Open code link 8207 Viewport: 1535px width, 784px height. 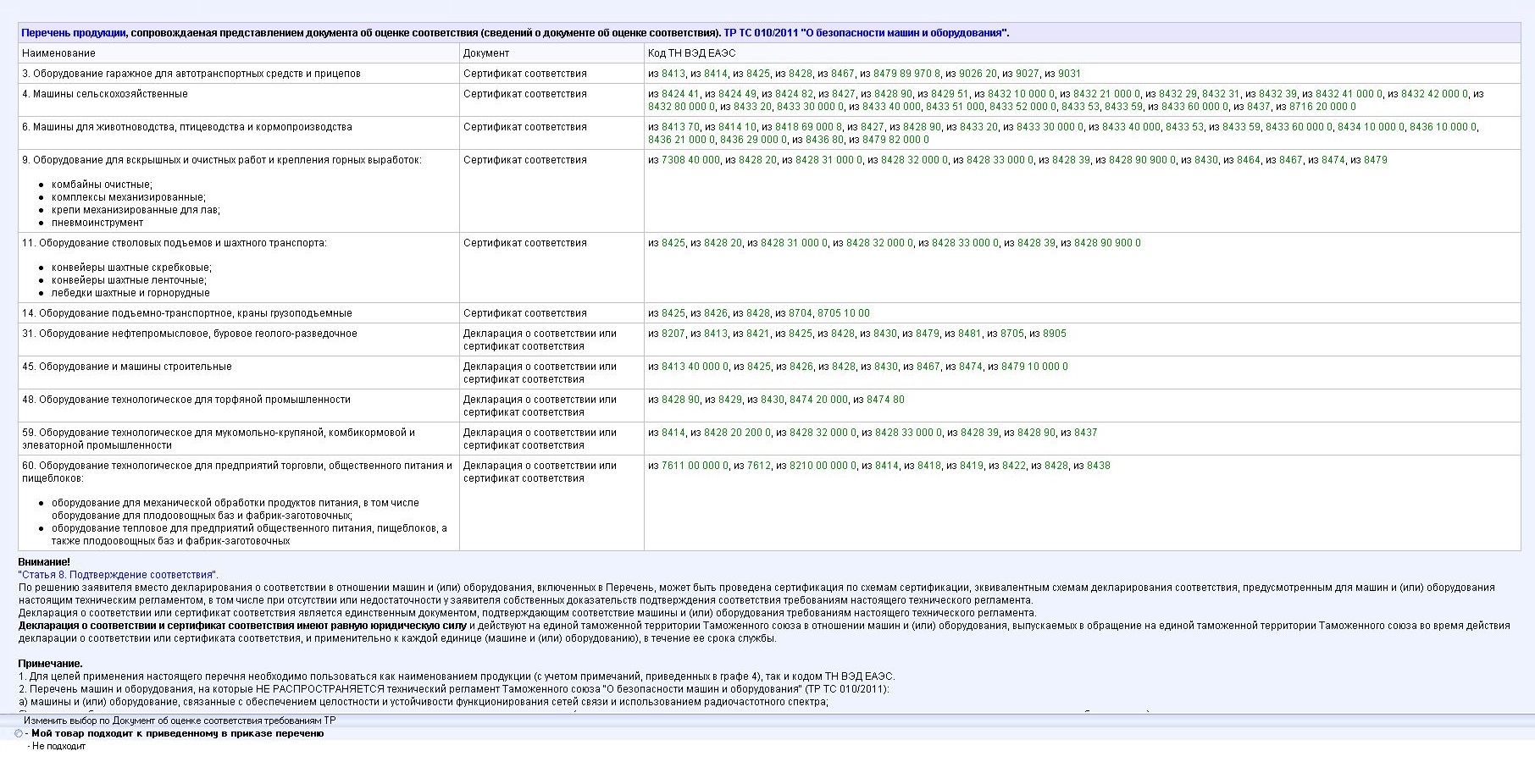pos(673,334)
